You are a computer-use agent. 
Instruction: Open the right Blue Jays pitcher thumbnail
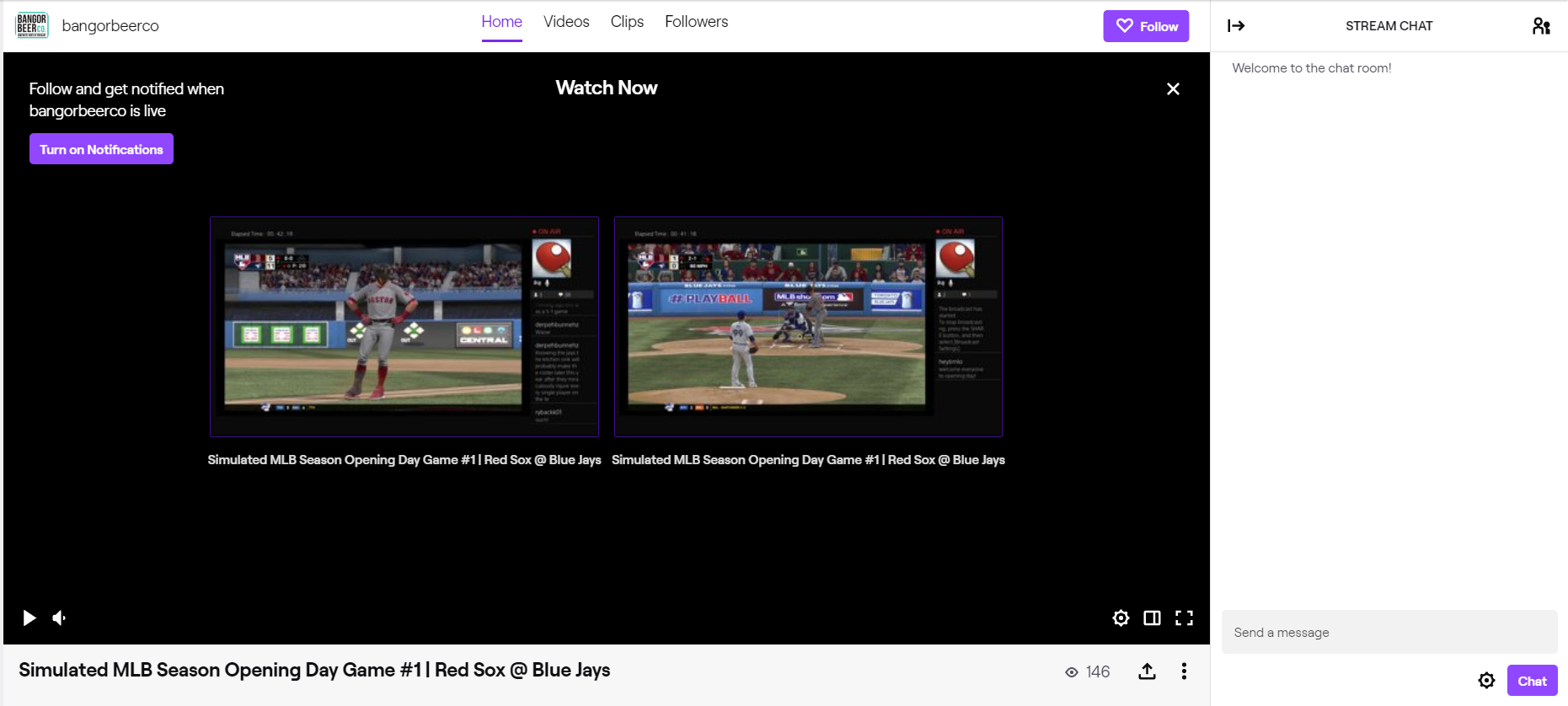pos(808,327)
